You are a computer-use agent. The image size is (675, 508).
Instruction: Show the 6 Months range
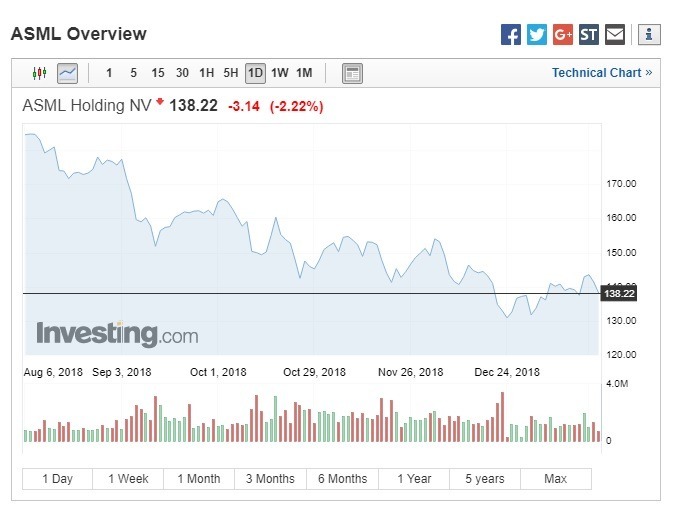pyautogui.click(x=342, y=479)
